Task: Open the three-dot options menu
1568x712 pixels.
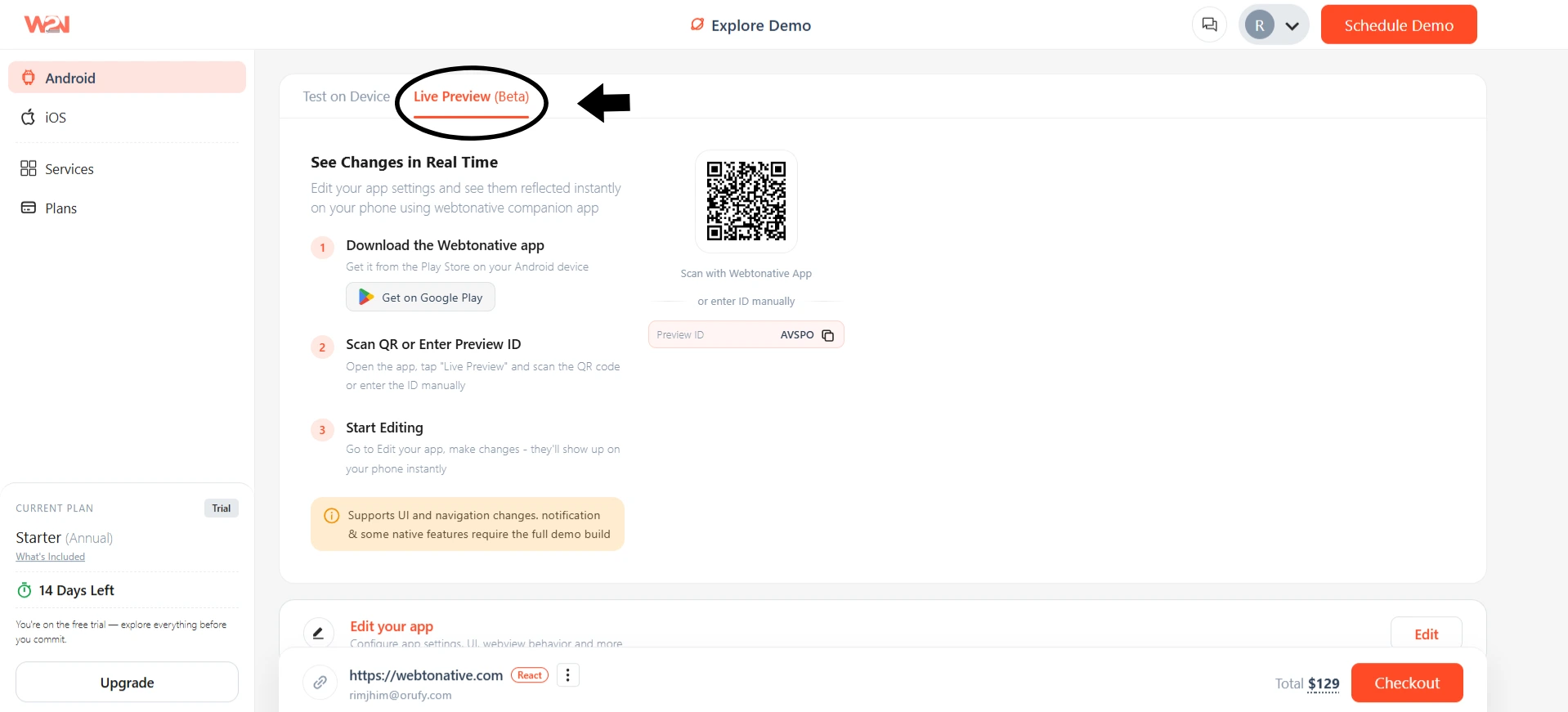Action: click(x=568, y=675)
